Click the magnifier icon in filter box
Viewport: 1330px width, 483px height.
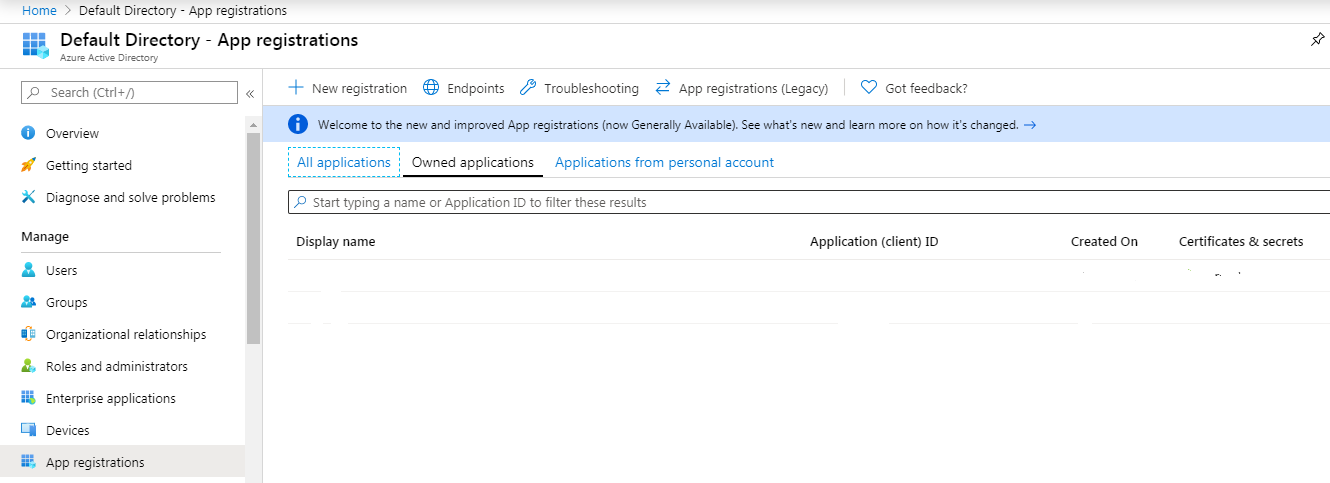pyautogui.click(x=301, y=202)
